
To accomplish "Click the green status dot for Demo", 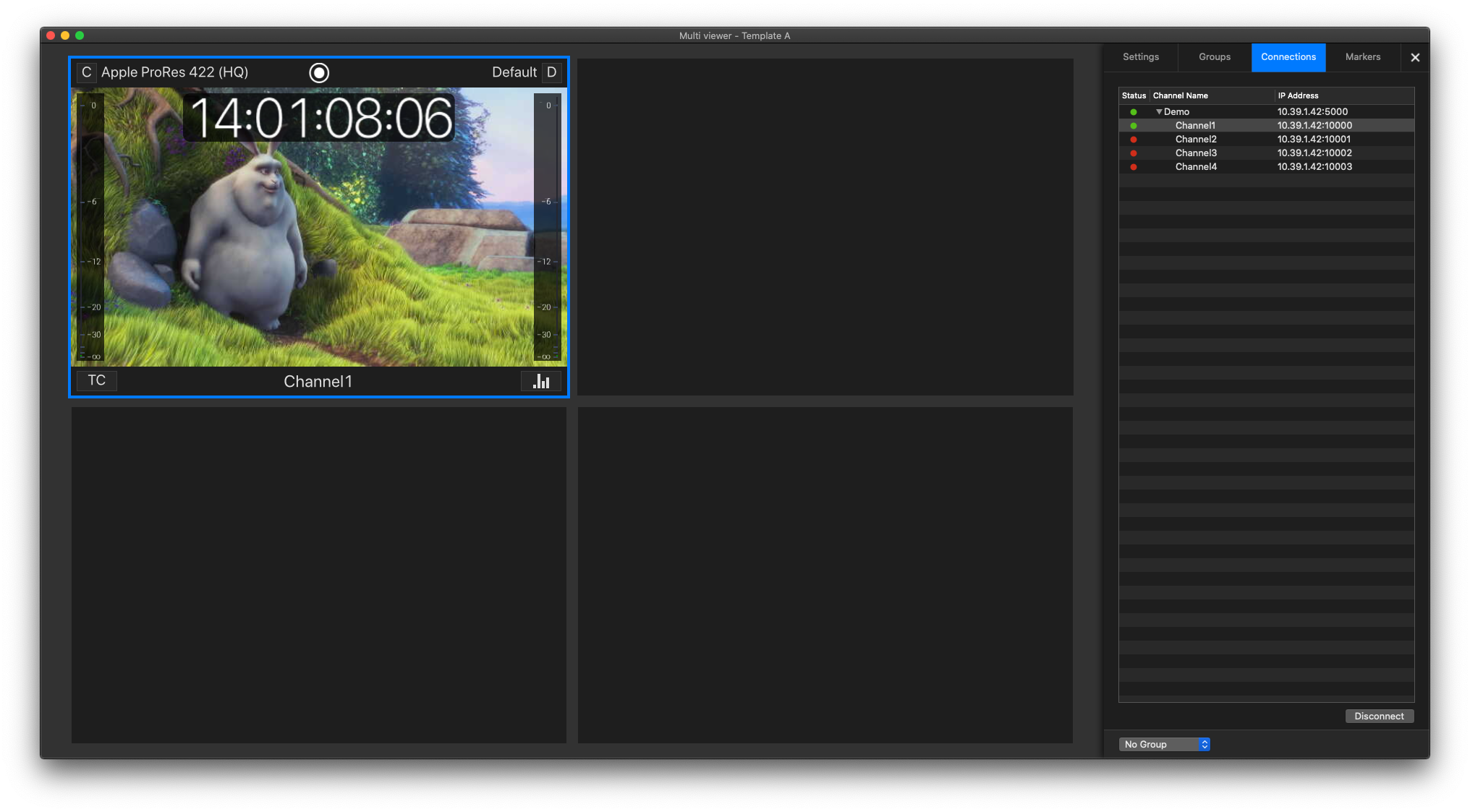I will click(1134, 112).
